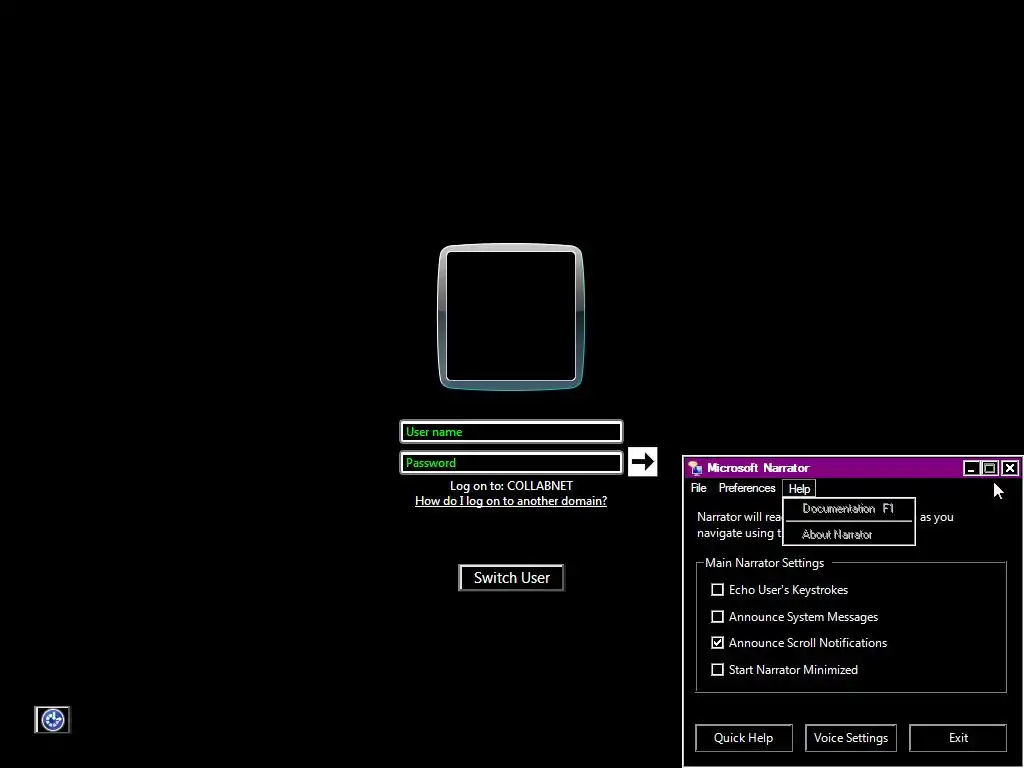Focus the Password field
Viewport: 1024px width, 768px height.
click(x=511, y=462)
